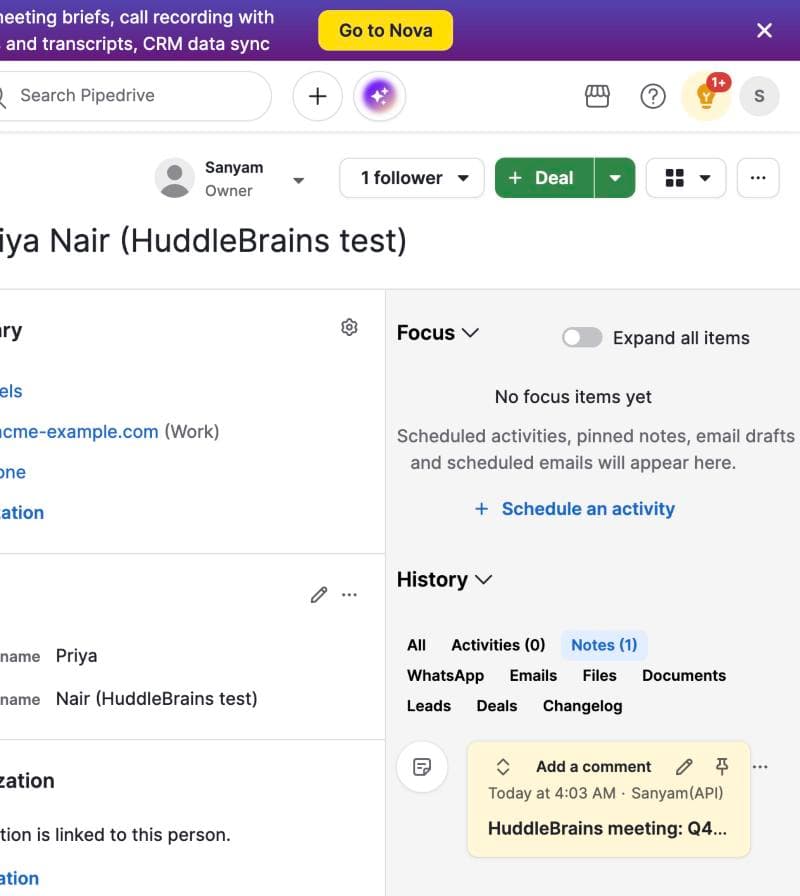Select the WhatsApp history tab
This screenshot has width=800, height=896.
click(x=446, y=675)
